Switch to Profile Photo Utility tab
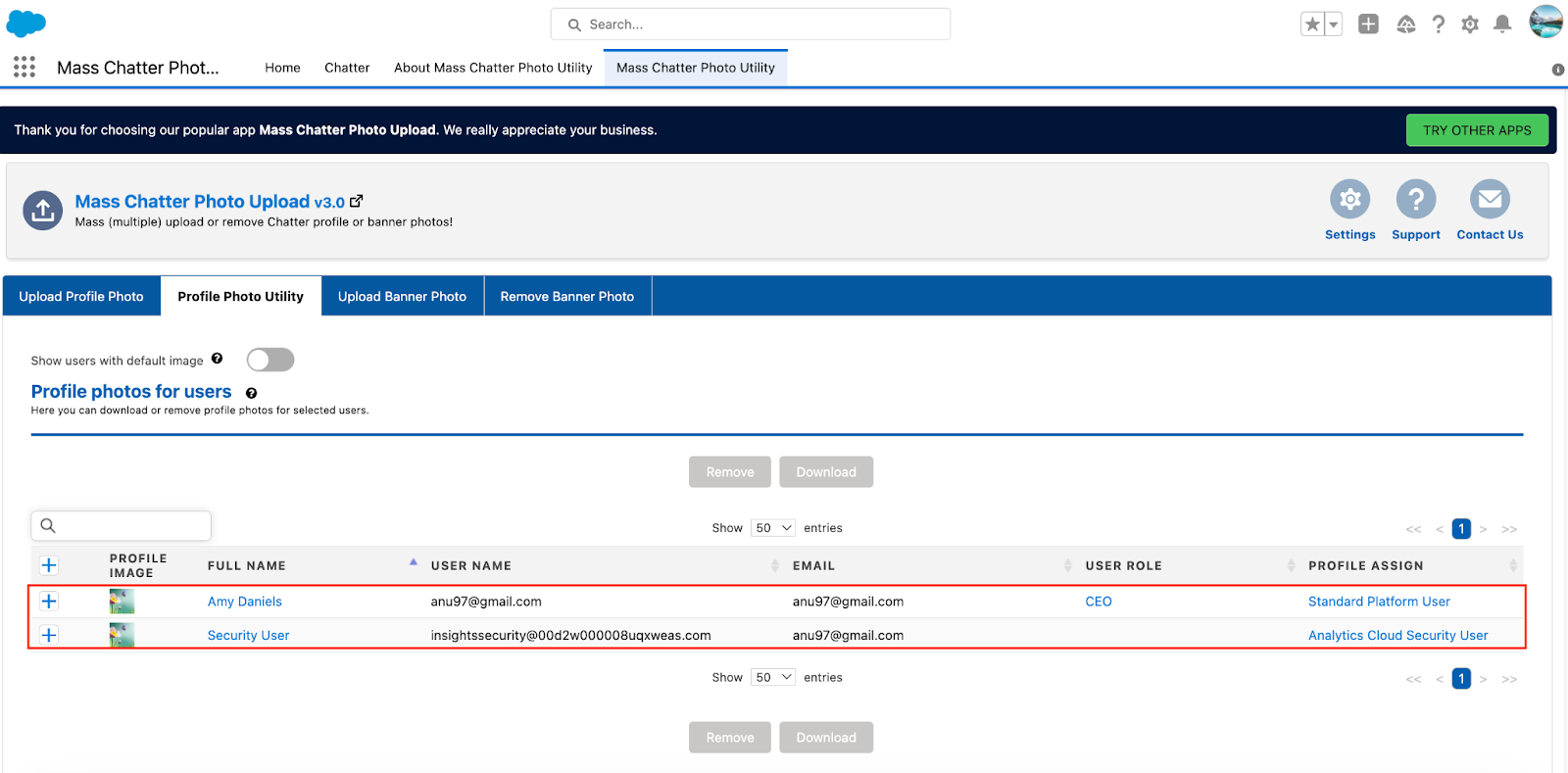Screen dimensions: 1568x773 pos(241,296)
